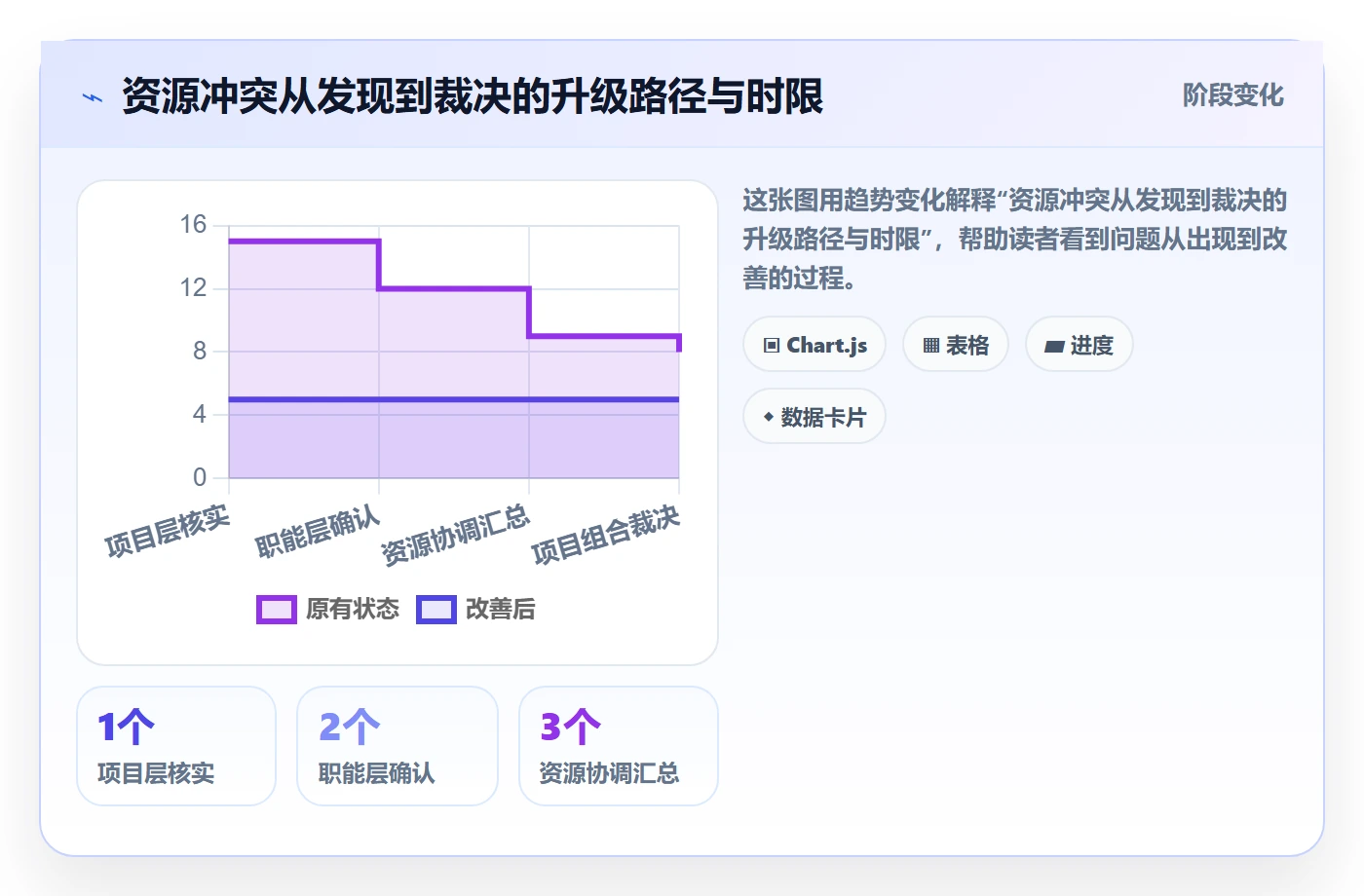Select the 表格 tag chip

pyautogui.click(x=956, y=345)
